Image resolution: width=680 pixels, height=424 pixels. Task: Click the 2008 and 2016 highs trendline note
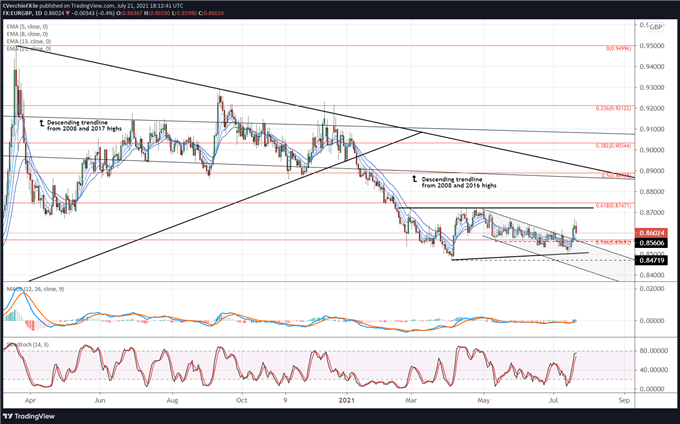(459, 182)
